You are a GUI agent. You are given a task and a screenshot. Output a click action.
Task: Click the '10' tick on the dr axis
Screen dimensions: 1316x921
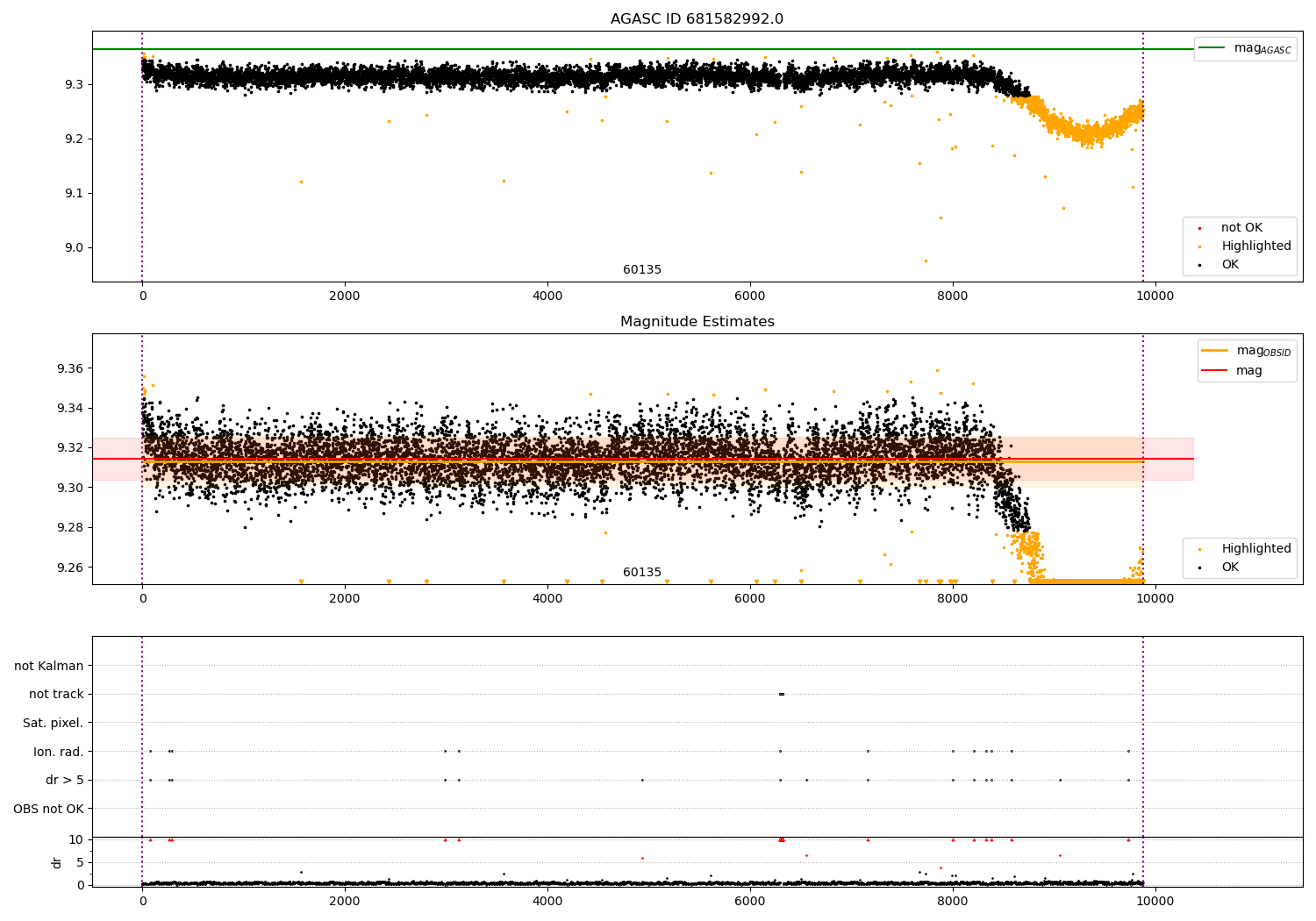tap(76, 840)
